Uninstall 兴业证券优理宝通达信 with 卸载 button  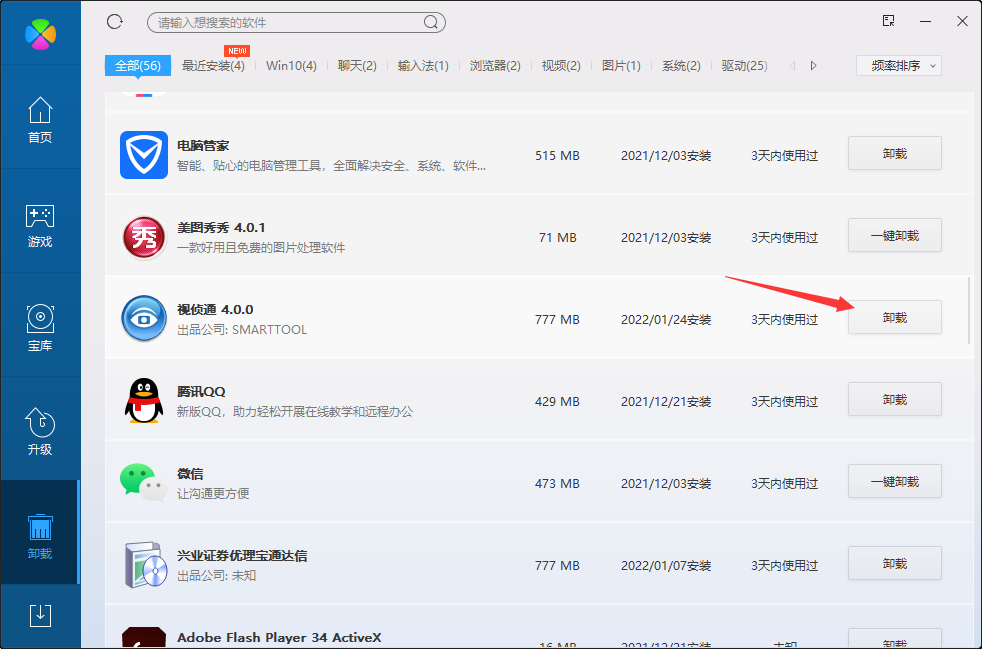(x=895, y=564)
